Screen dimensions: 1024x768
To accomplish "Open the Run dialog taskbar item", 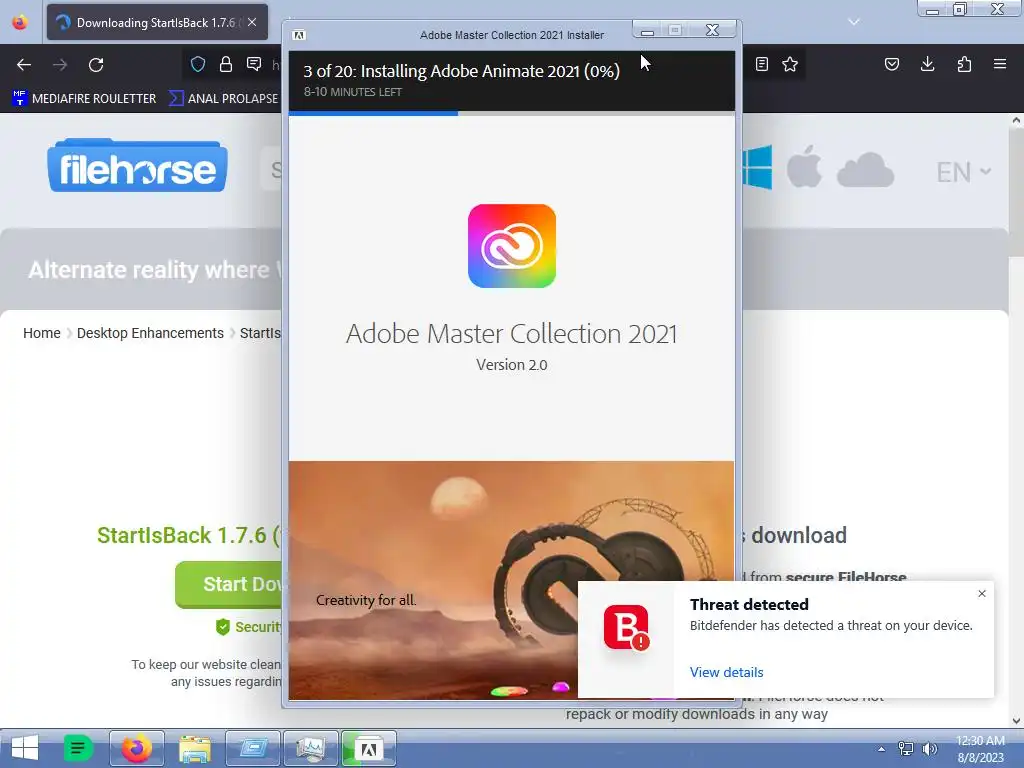I will point(253,748).
